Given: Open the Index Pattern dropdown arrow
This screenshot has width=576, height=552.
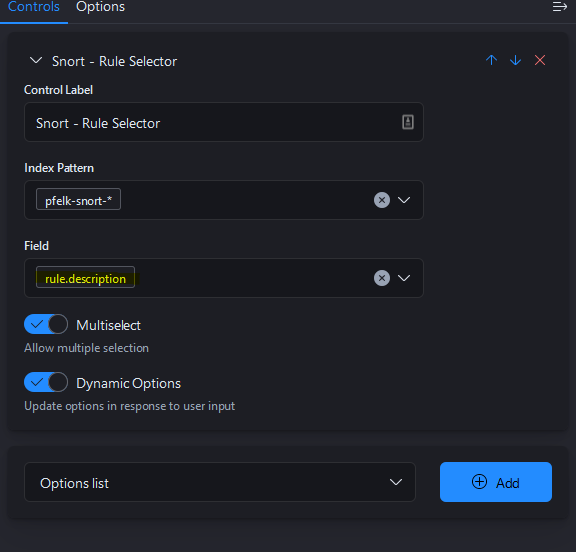Looking at the screenshot, I should tap(404, 200).
